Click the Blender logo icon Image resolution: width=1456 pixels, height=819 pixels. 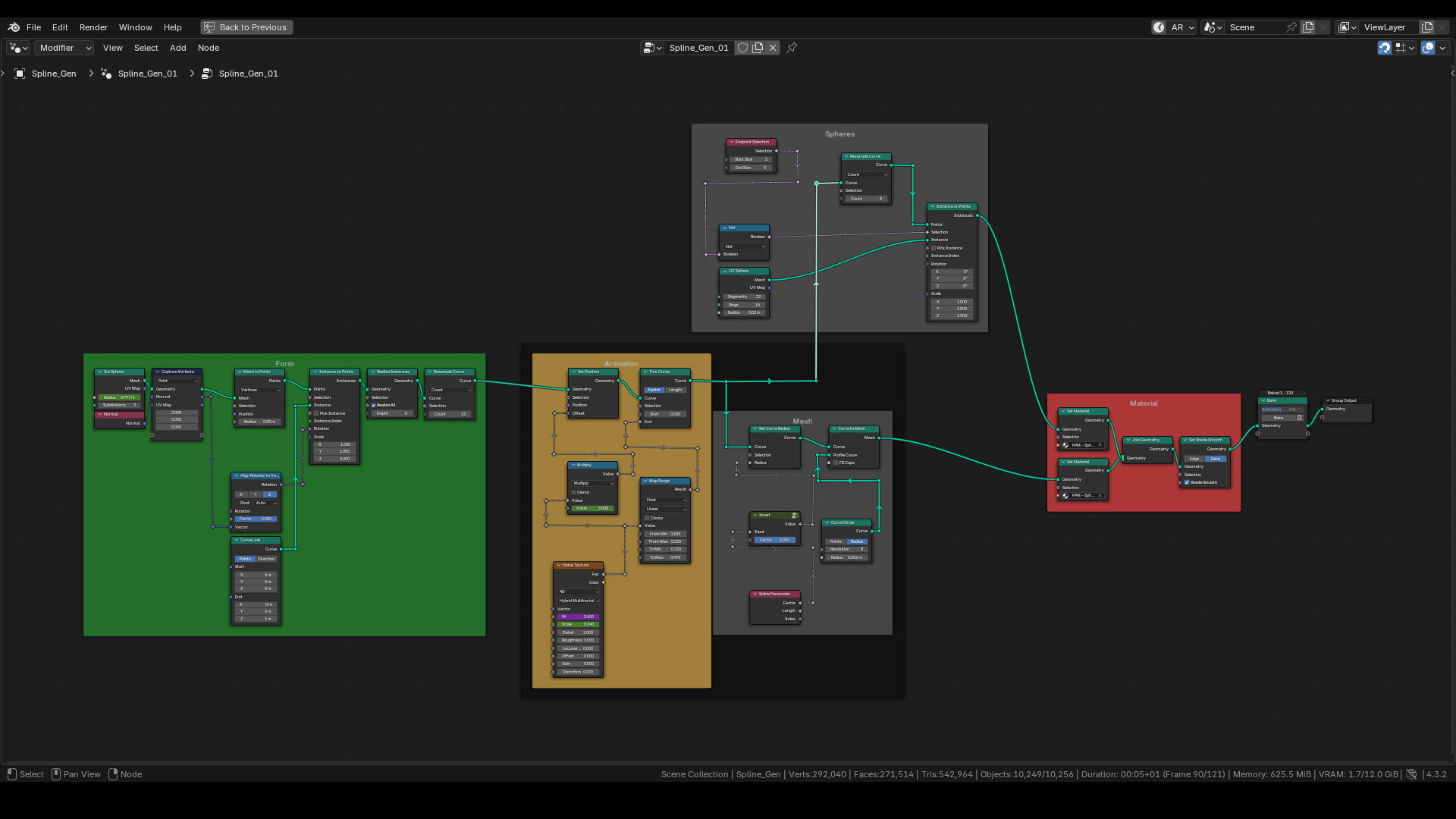tap(14, 27)
